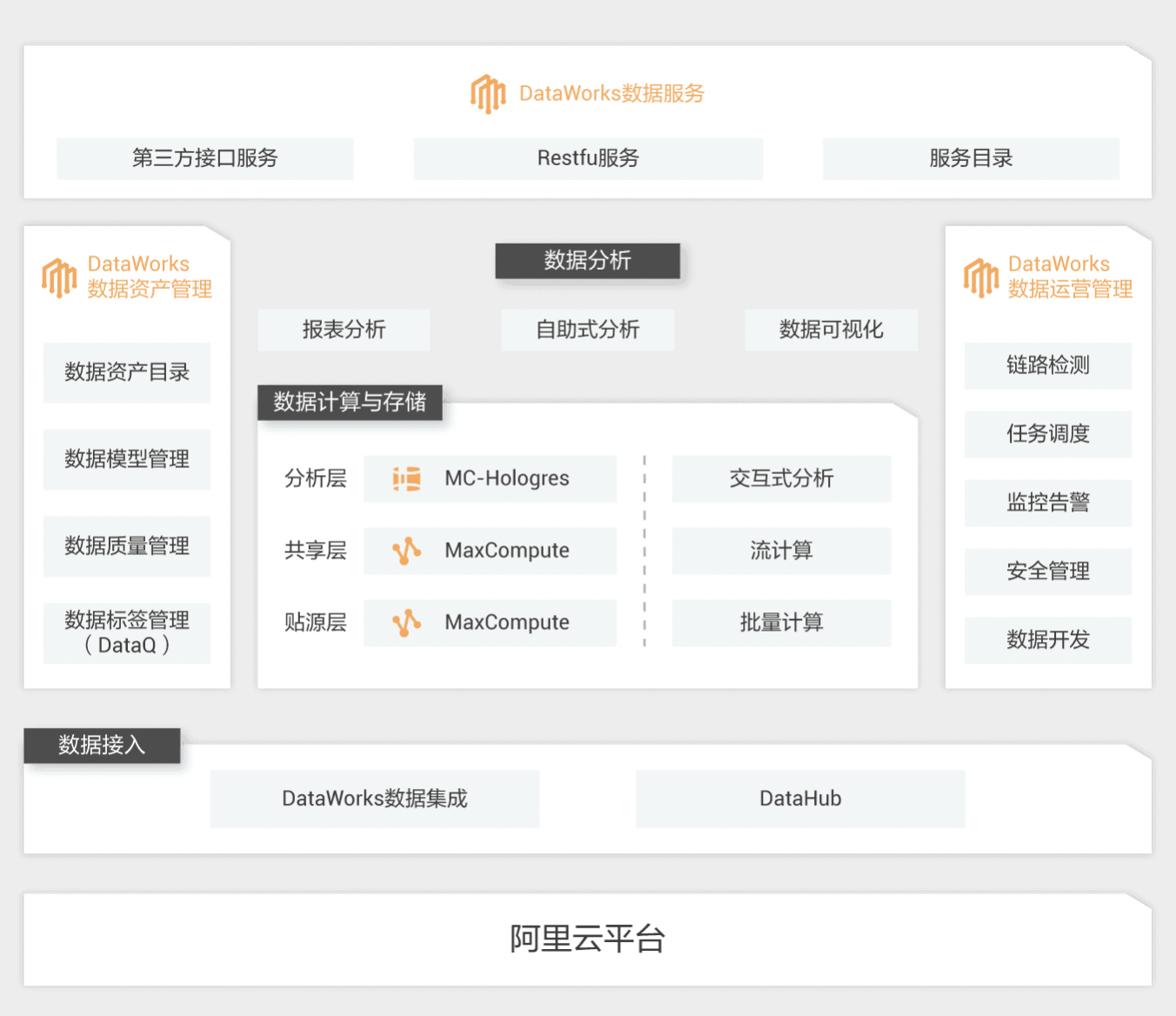Click the 数据计算与存储 header label

coord(350,402)
